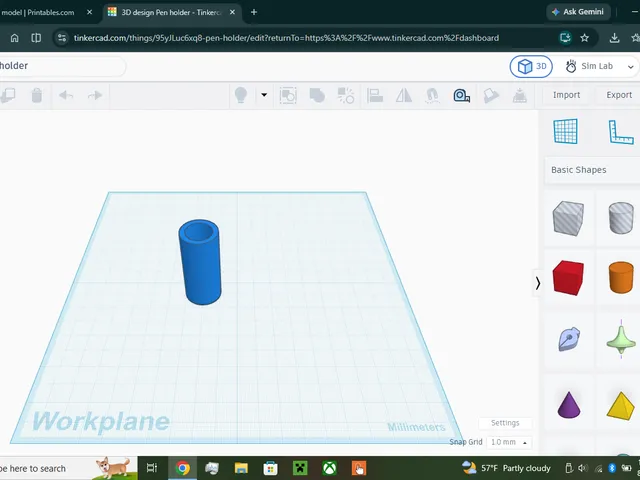Undo the last action
The image size is (640, 480).
[x=66, y=96]
